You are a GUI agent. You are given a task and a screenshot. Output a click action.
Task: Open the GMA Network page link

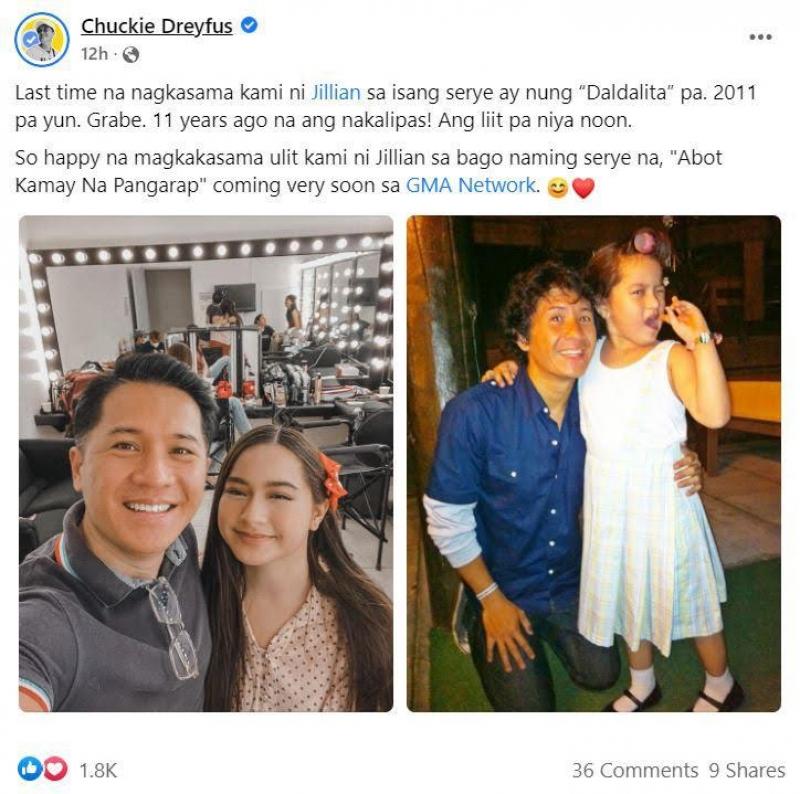tap(471, 185)
